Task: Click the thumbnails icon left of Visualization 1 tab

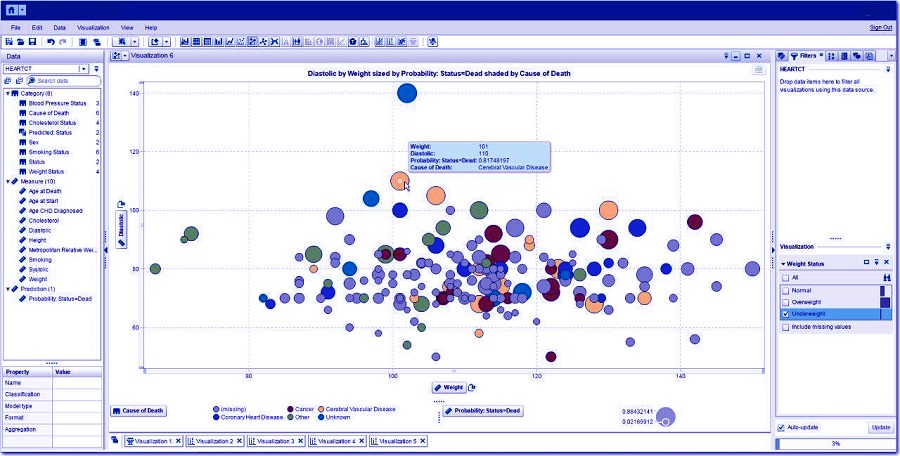Action: coord(115,440)
